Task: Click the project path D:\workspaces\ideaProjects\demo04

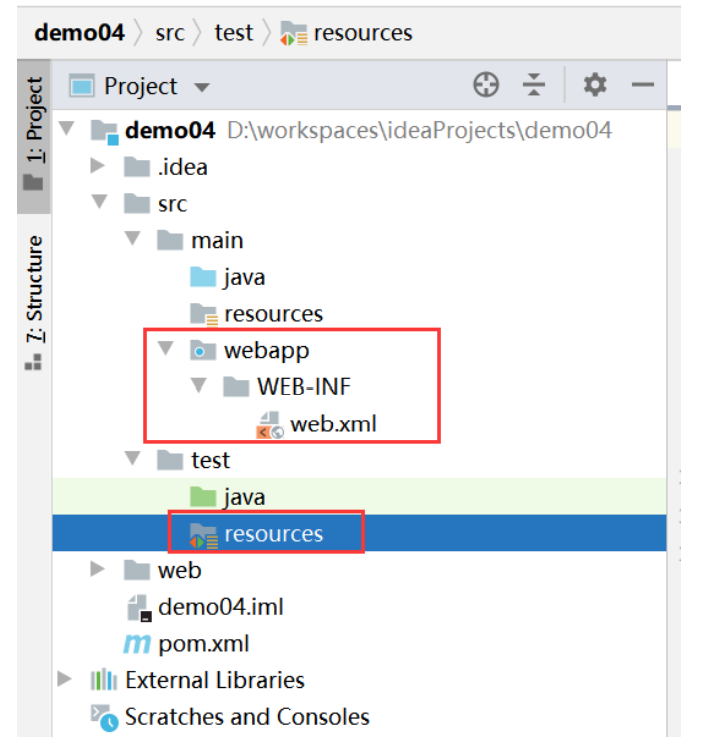Action: (x=419, y=131)
